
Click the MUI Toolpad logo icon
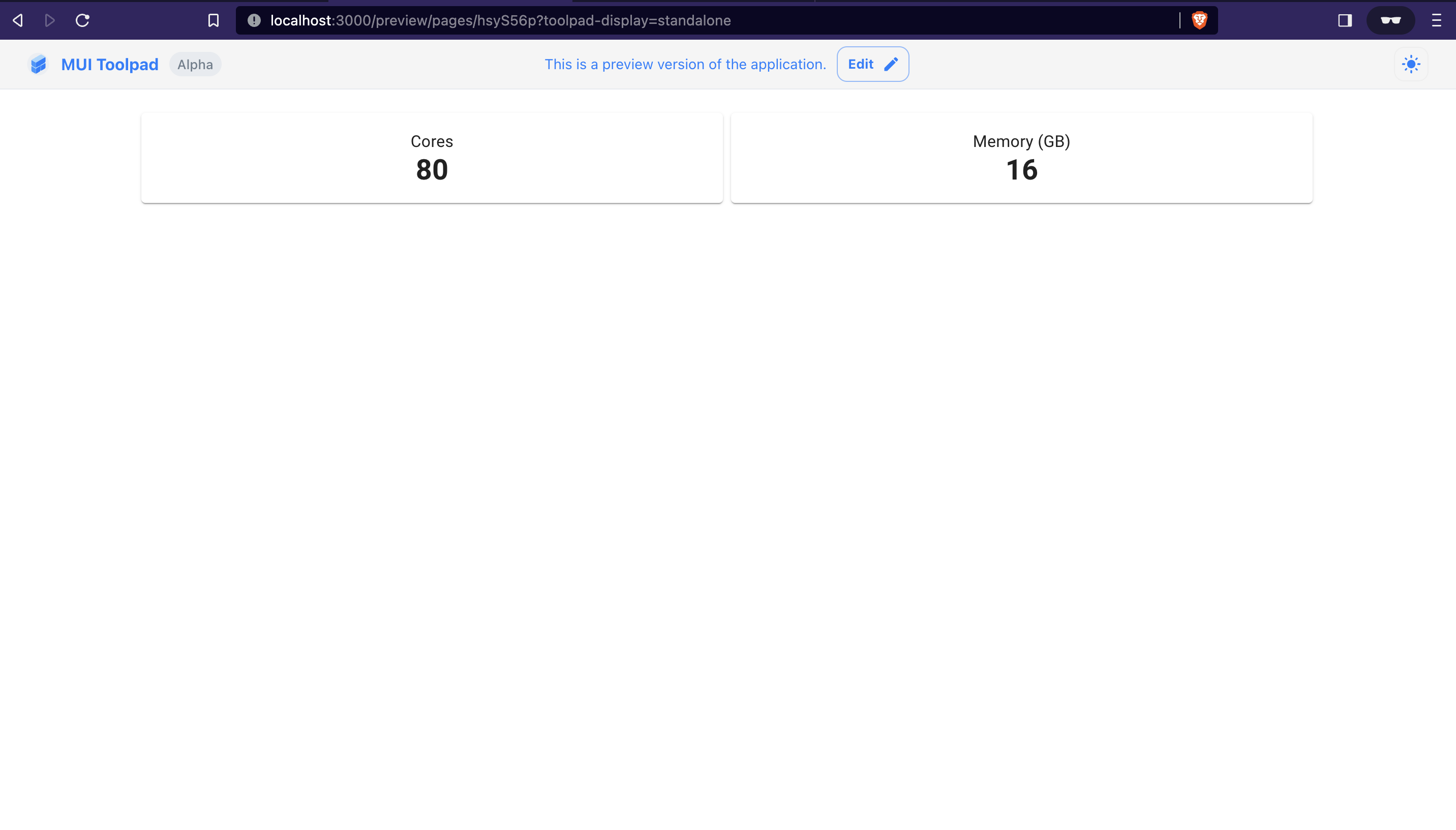pos(37,64)
